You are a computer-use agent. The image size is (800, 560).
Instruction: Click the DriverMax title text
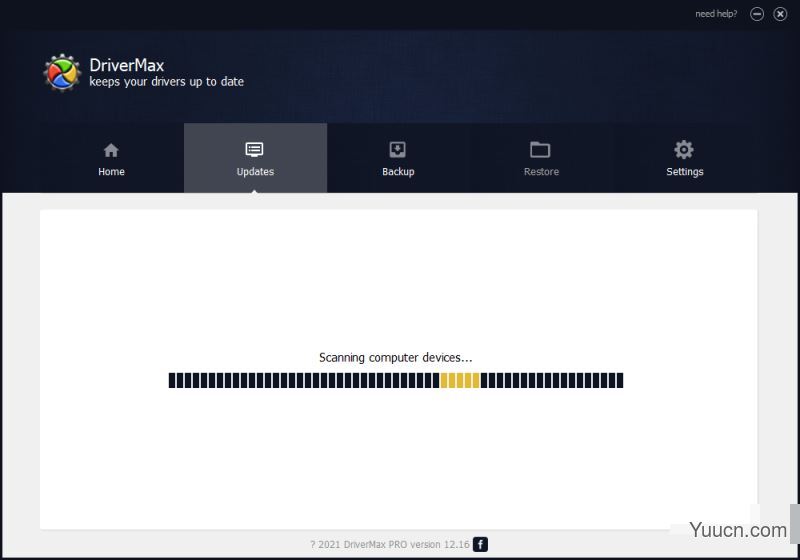[127, 65]
